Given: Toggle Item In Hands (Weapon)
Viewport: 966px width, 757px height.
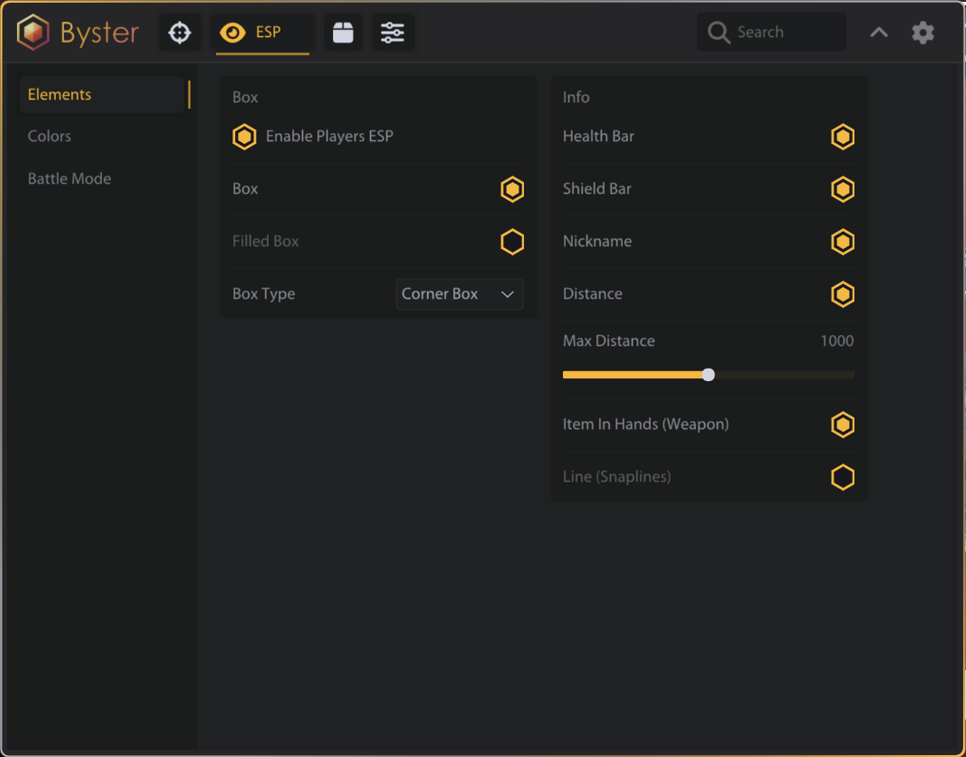Looking at the screenshot, I should pyautogui.click(x=842, y=425).
